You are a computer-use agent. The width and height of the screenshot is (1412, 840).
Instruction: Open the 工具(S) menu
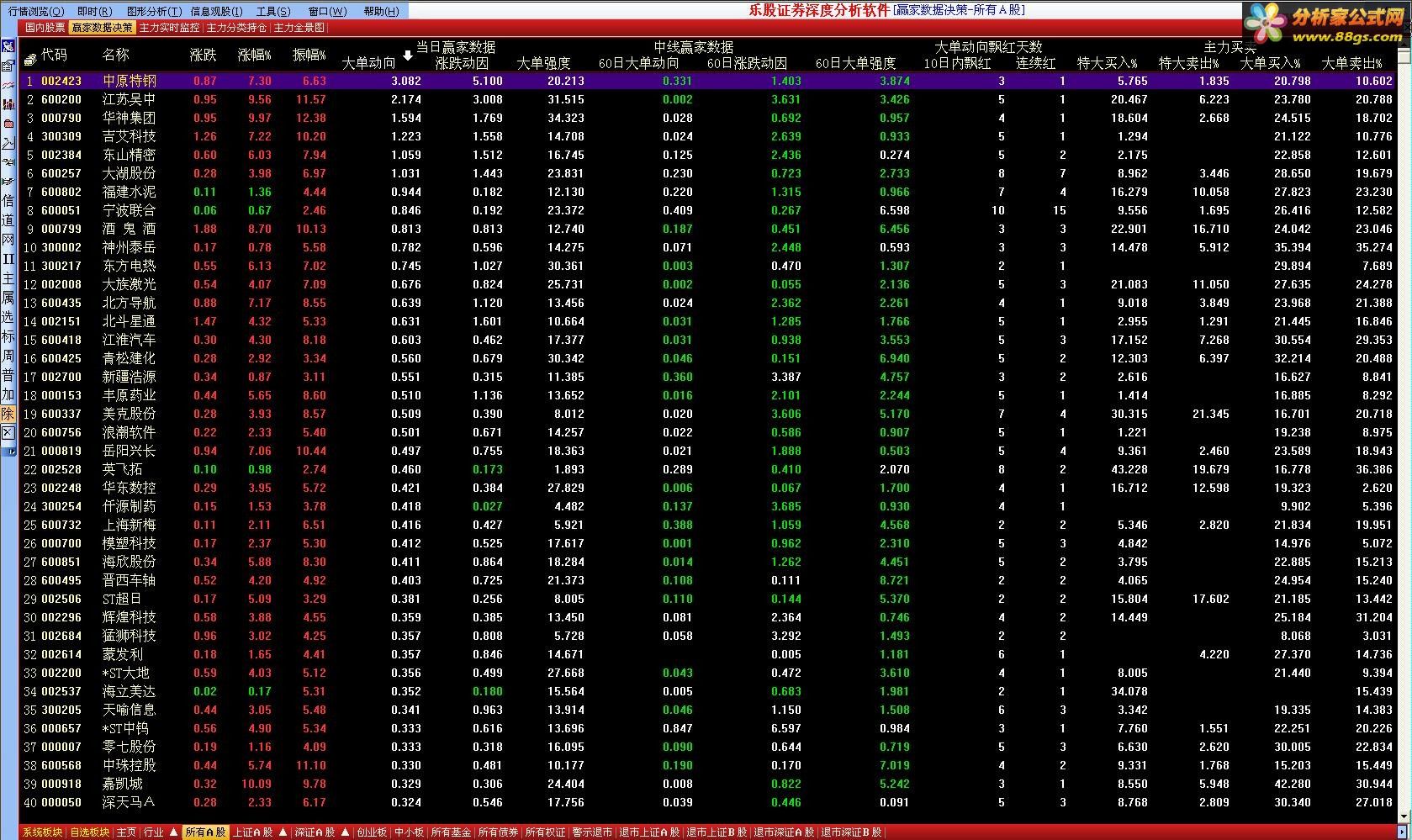click(273, 11)
